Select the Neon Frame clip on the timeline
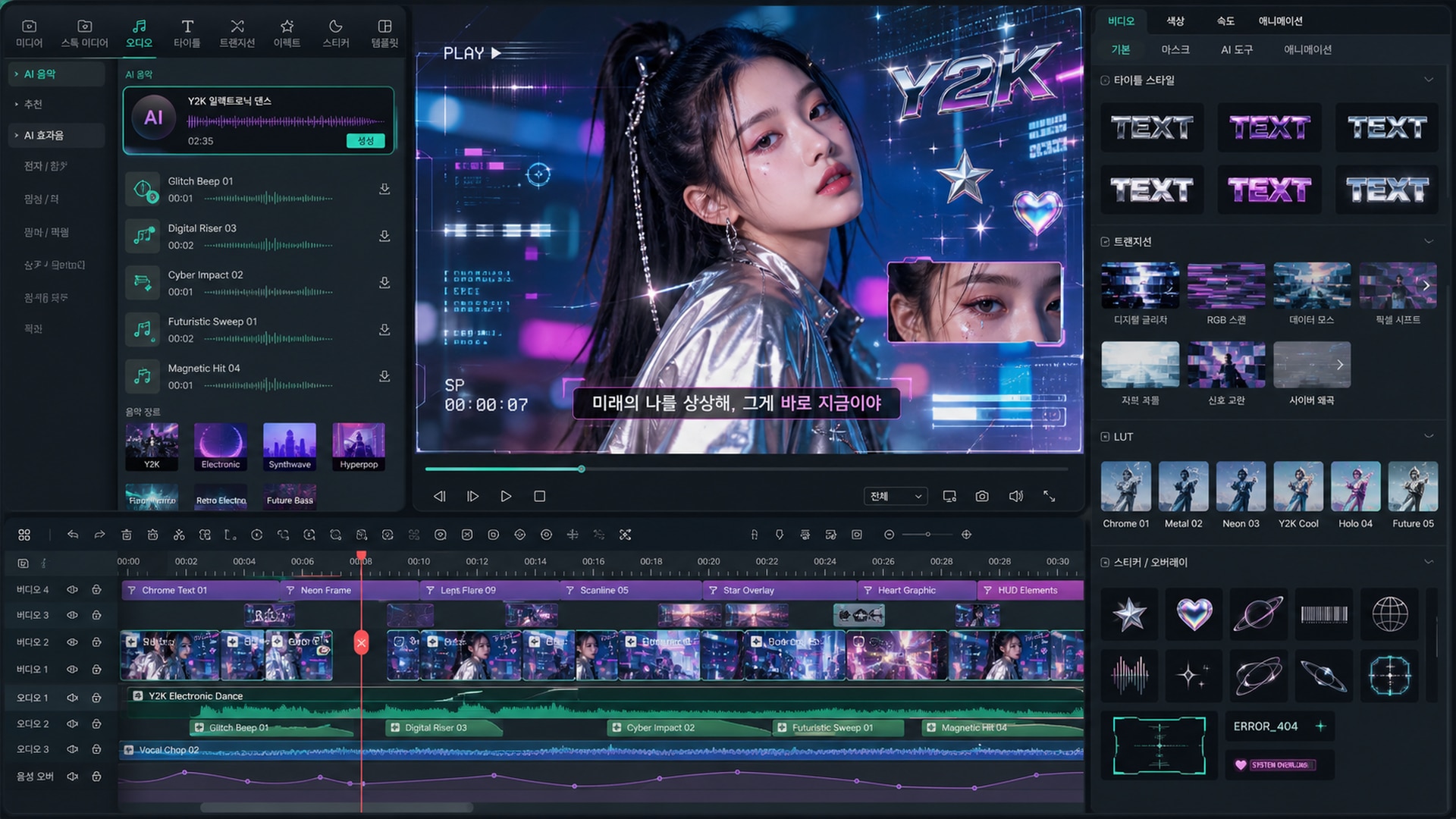Image resolution: width=1456 pixels, height=819 pixels. point(350,590)
